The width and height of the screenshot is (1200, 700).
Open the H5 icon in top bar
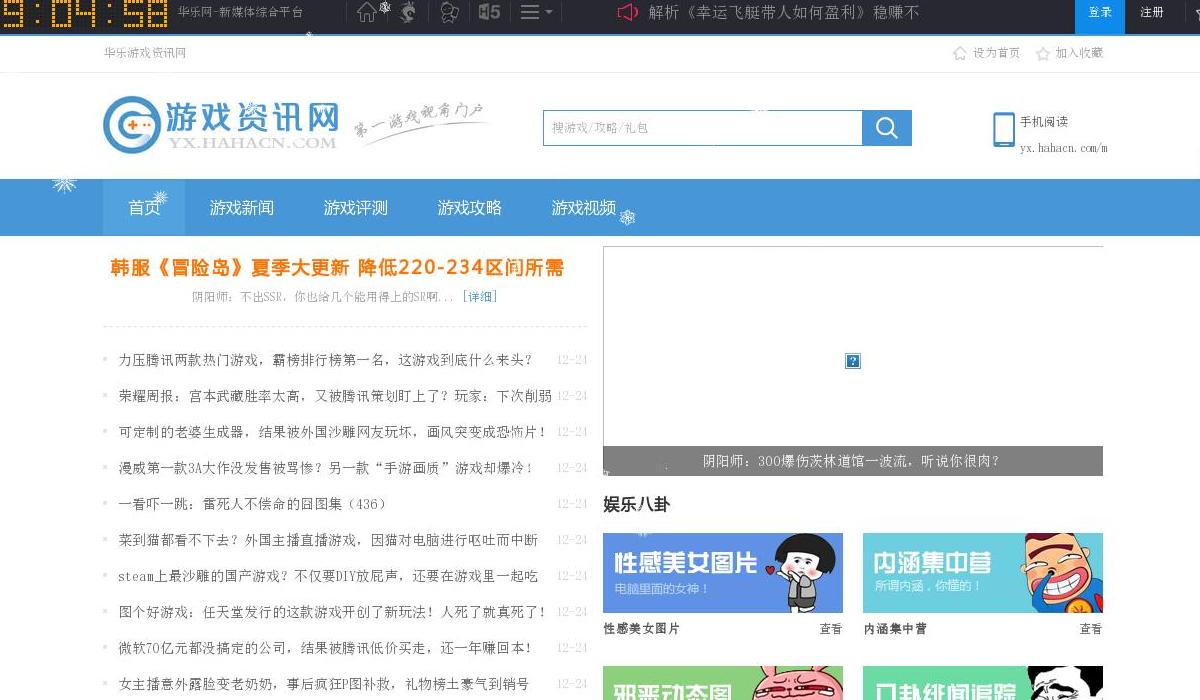point(489,12)
